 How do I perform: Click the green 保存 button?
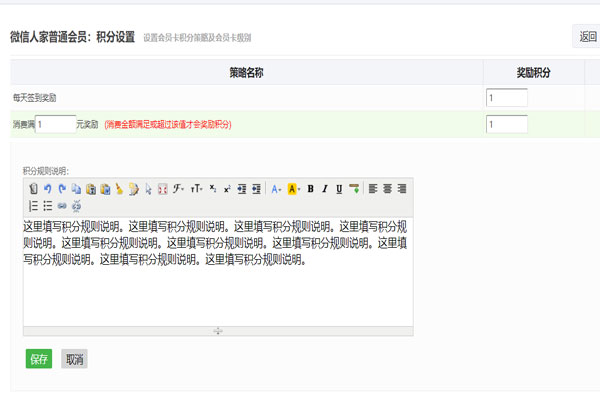39,359
